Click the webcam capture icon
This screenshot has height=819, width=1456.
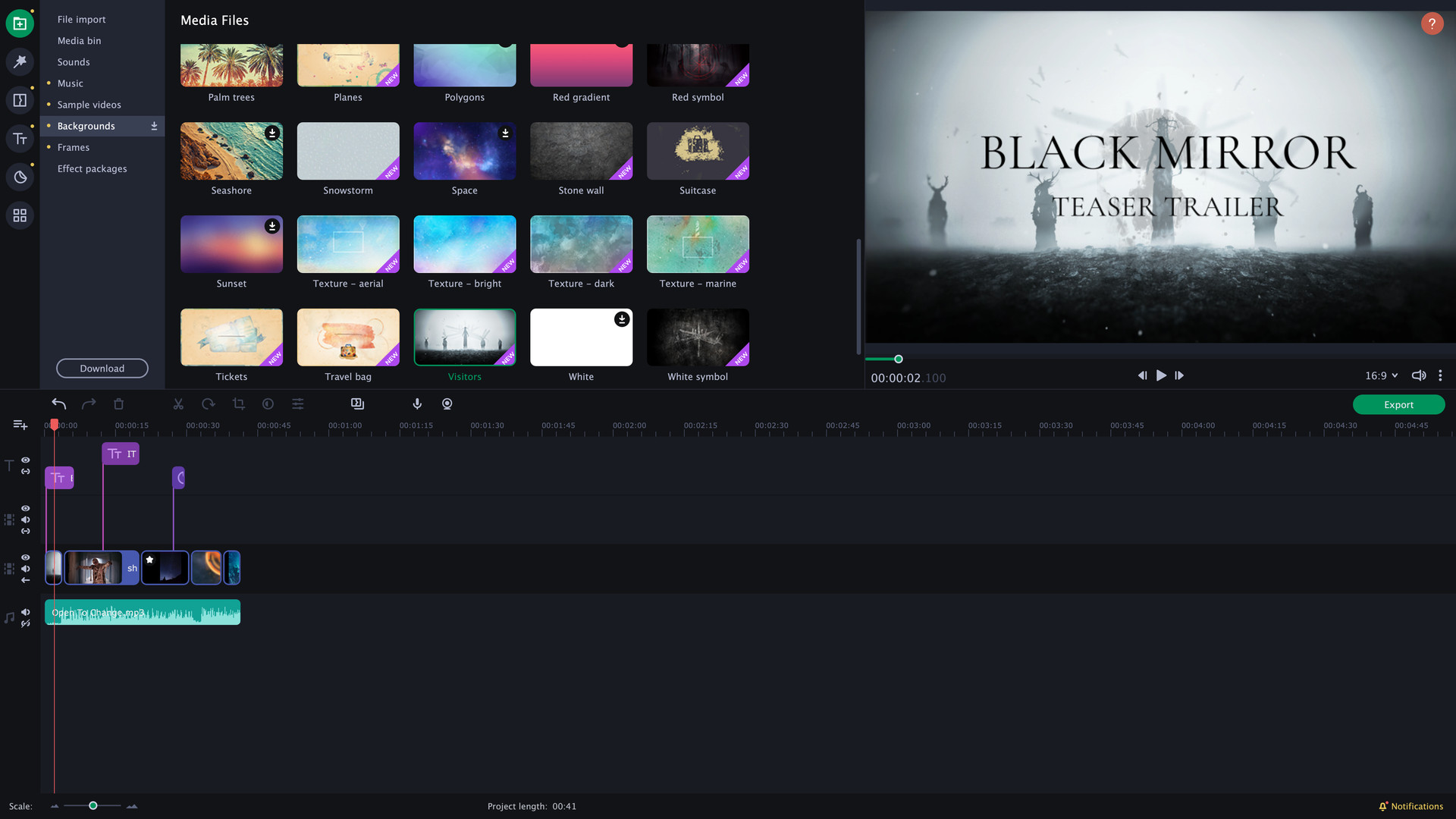point(447,403)
